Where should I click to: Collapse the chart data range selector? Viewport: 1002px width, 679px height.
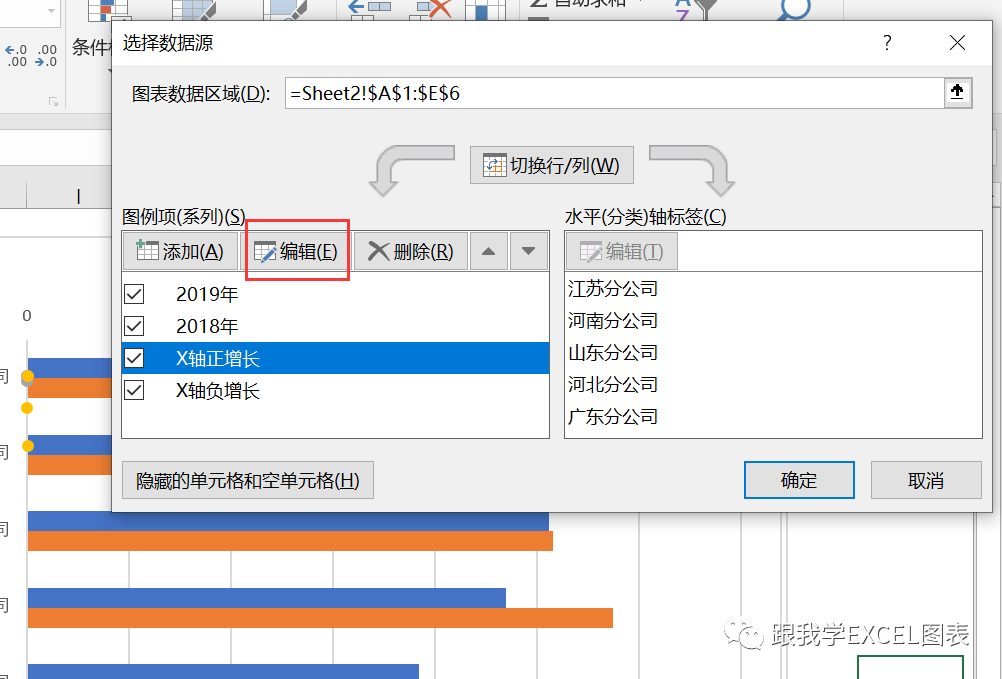coord(957,92)
